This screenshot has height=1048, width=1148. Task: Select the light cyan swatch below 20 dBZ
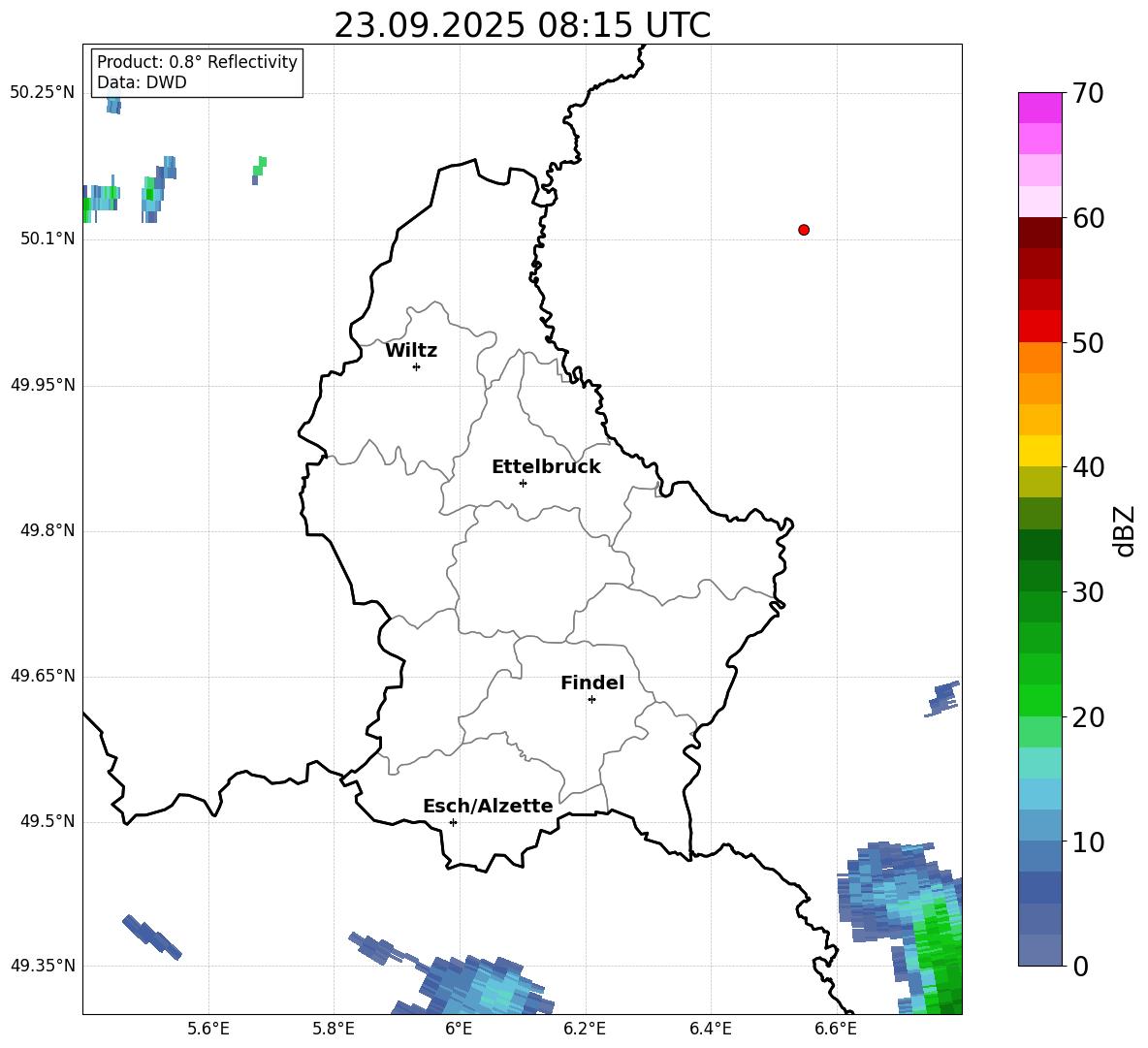1040,762
